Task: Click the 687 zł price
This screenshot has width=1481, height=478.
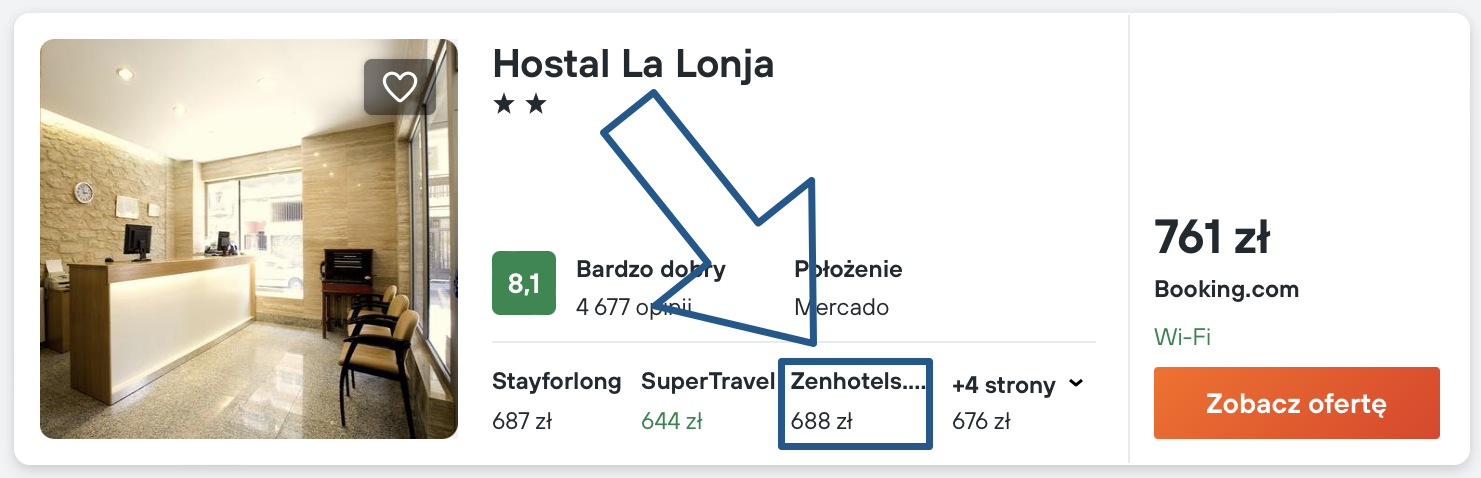Action: point(522,421)
